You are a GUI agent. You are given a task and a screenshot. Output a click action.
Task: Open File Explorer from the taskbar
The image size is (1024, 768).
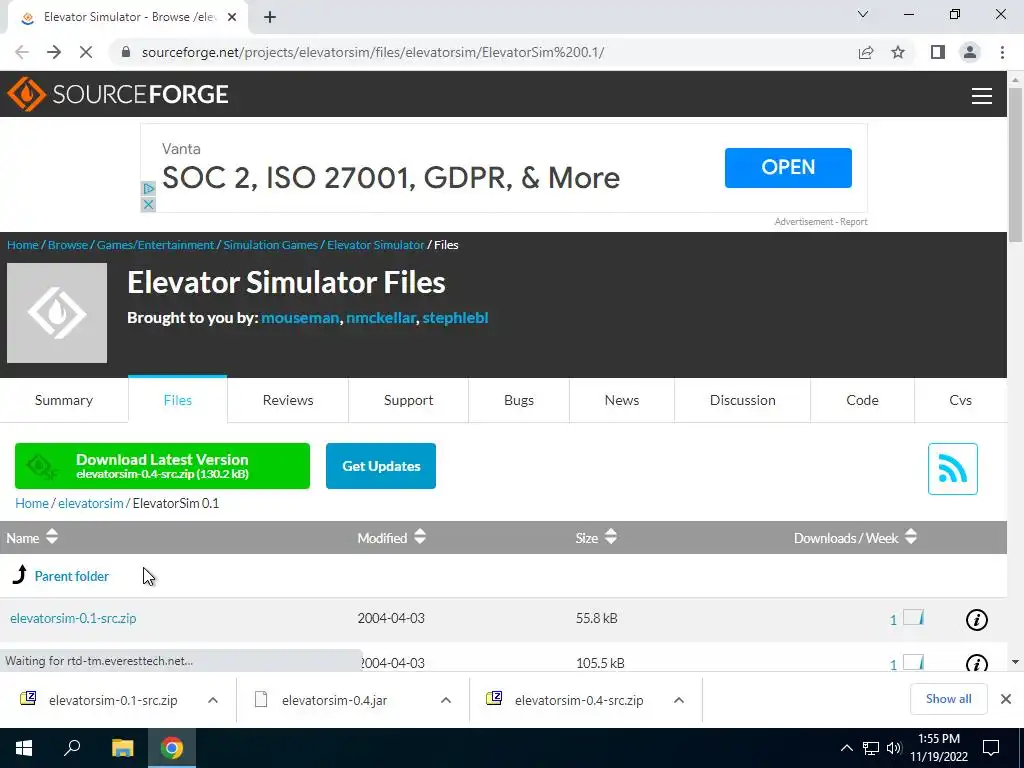[122, 748]
